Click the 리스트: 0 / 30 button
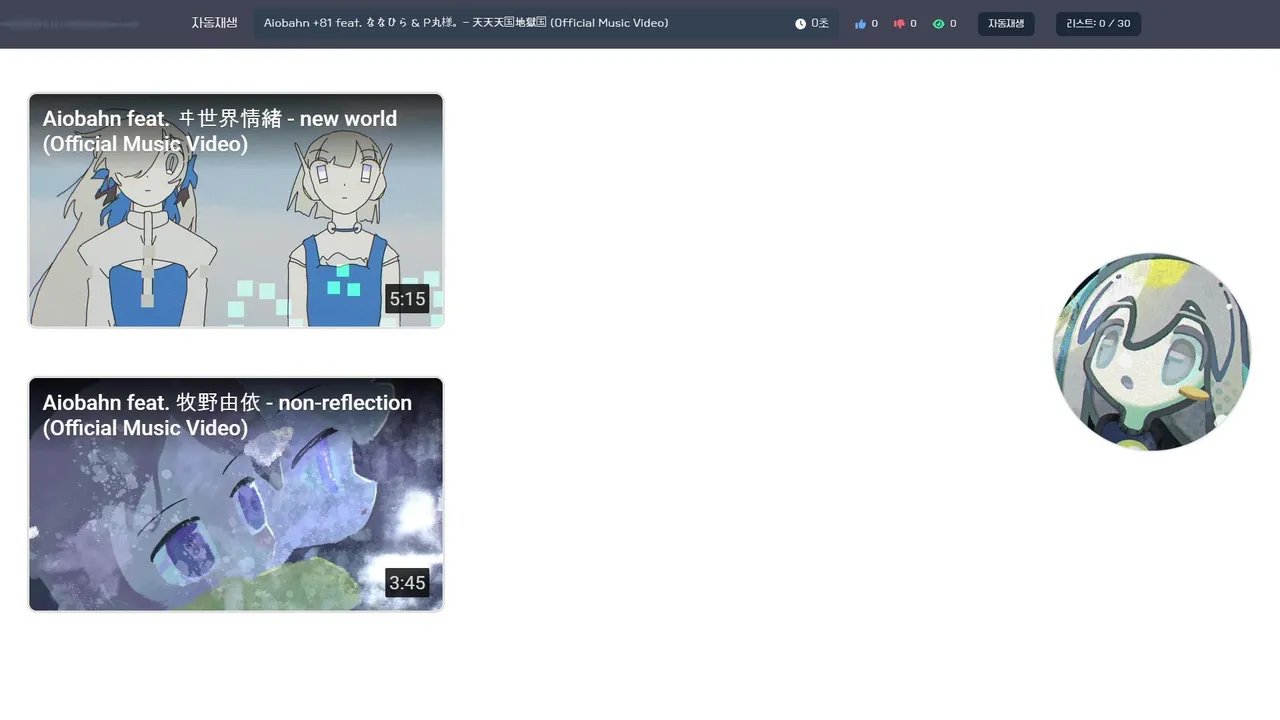1280x720 pixels. tap(1098, 24)
